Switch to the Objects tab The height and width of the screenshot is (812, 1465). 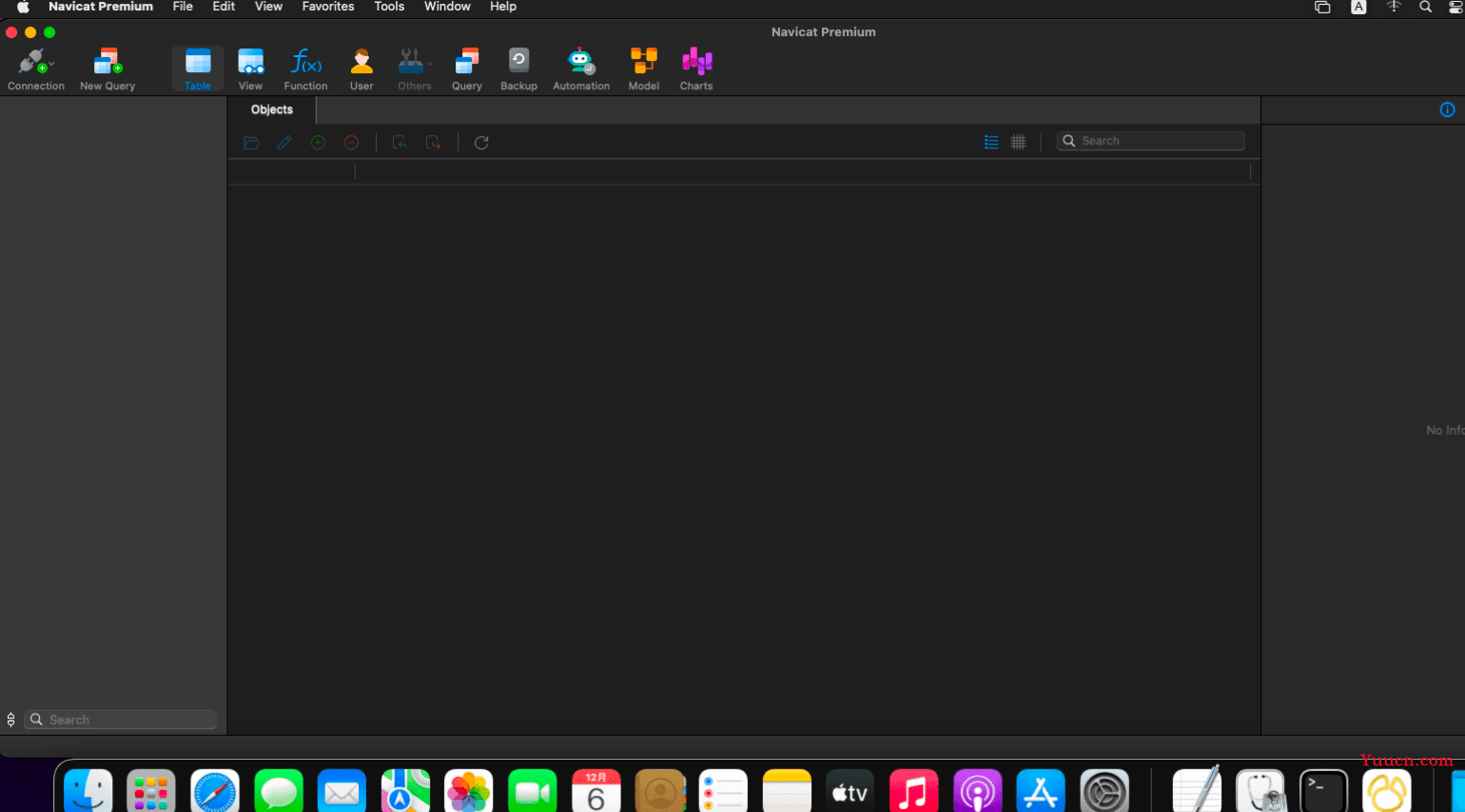pyautogui.click(x=272, y=109)
